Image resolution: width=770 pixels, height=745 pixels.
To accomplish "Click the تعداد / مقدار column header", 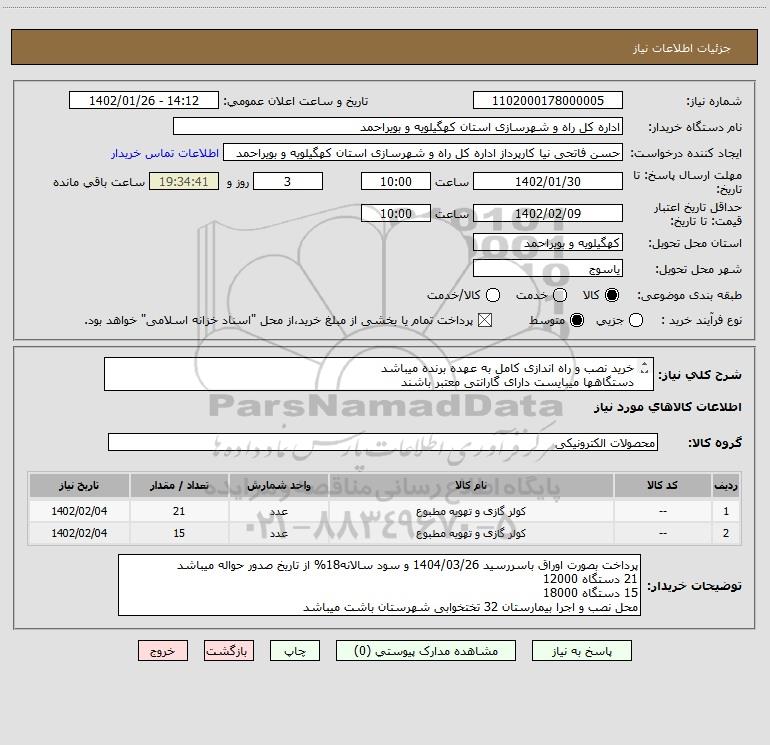I will 179,485.
